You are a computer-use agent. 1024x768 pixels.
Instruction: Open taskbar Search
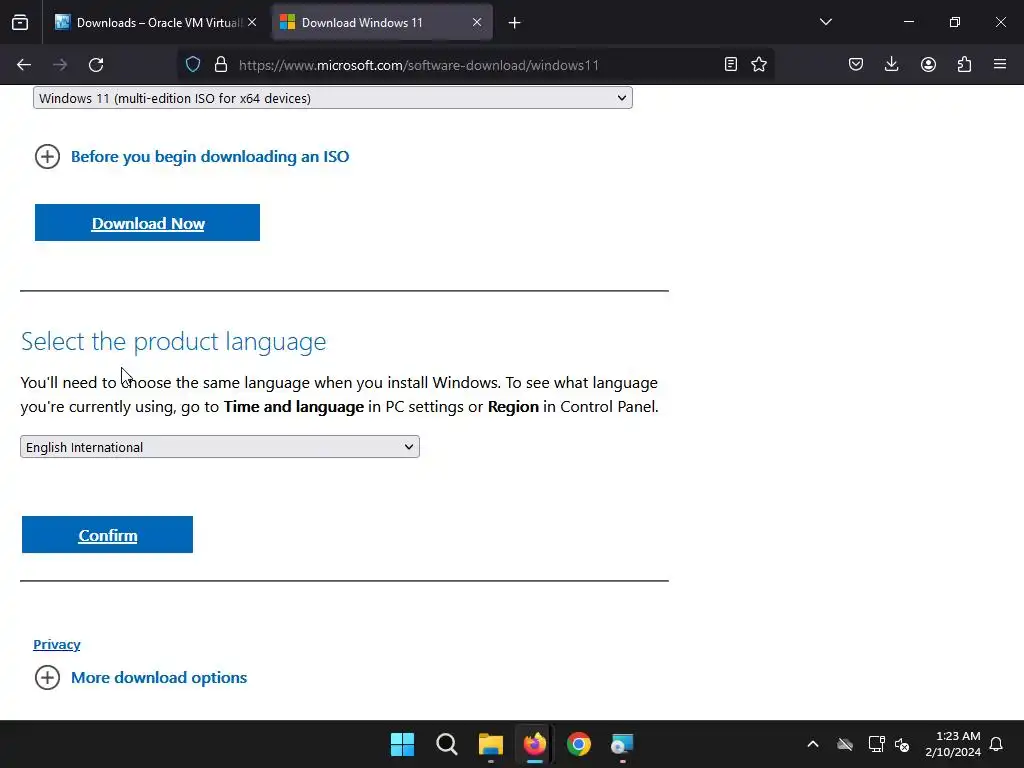pos(447,744)
